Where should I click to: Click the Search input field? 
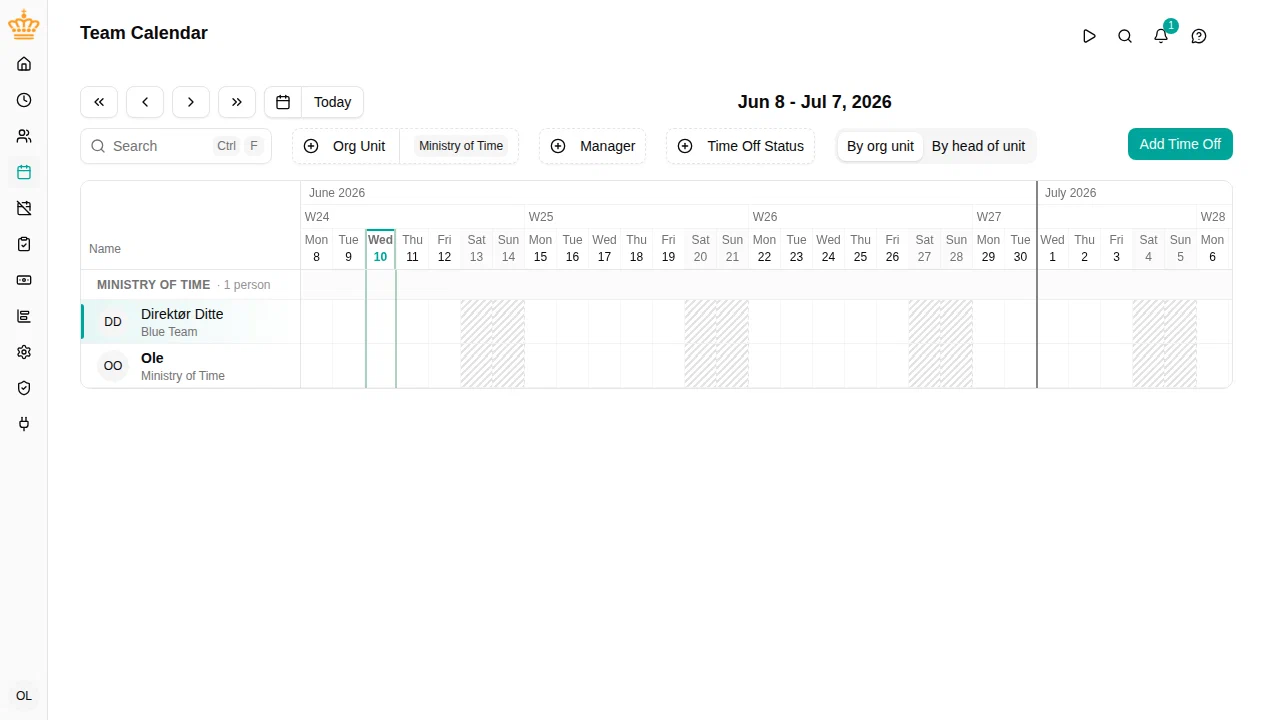click(x=176, y=146)
